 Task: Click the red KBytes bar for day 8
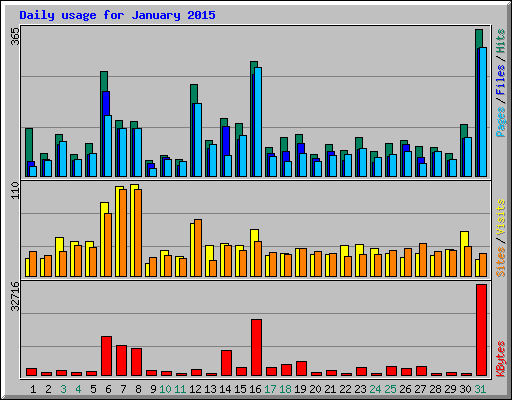[136, 362]
